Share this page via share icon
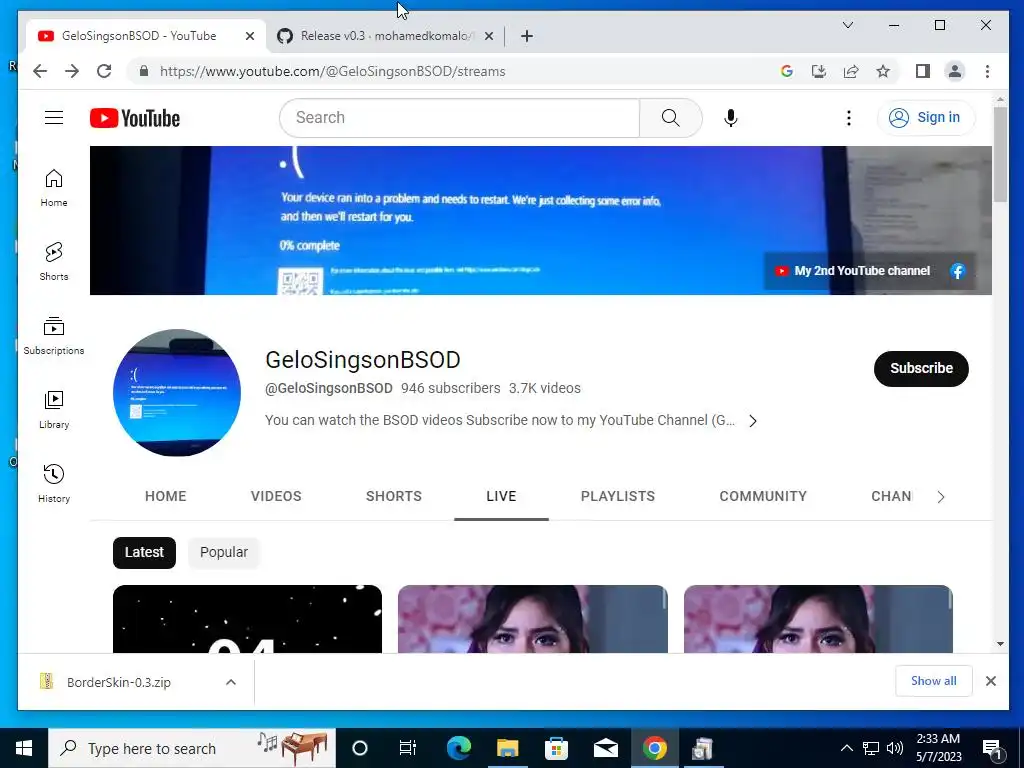1024x768 pixels. point(850,71)
